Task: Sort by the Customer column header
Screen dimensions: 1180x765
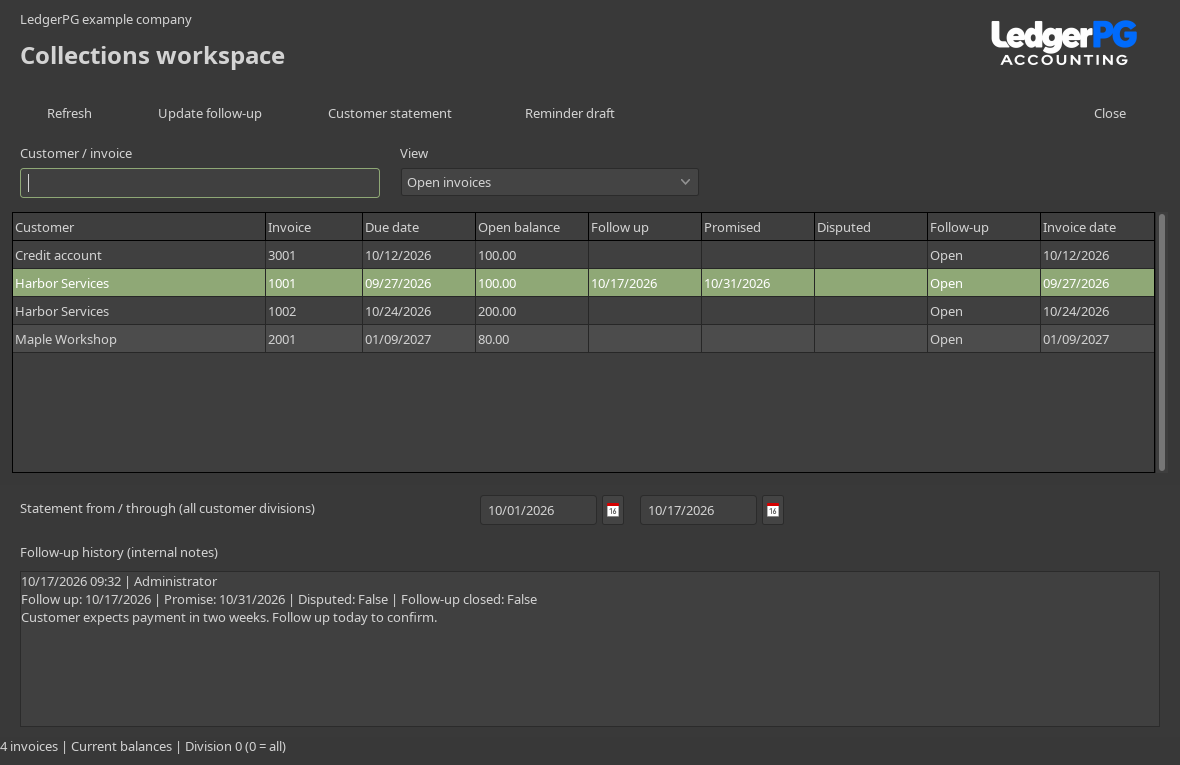Action: tap(138, 227)
